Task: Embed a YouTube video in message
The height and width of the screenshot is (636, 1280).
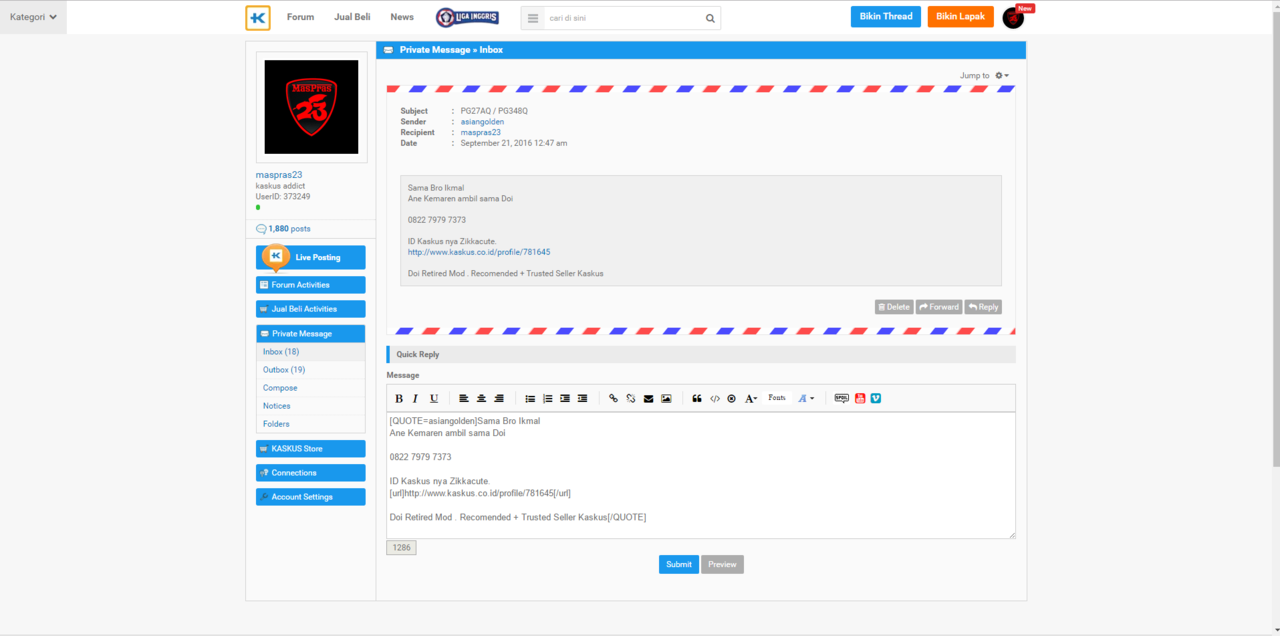Action: tap(860, 398)
